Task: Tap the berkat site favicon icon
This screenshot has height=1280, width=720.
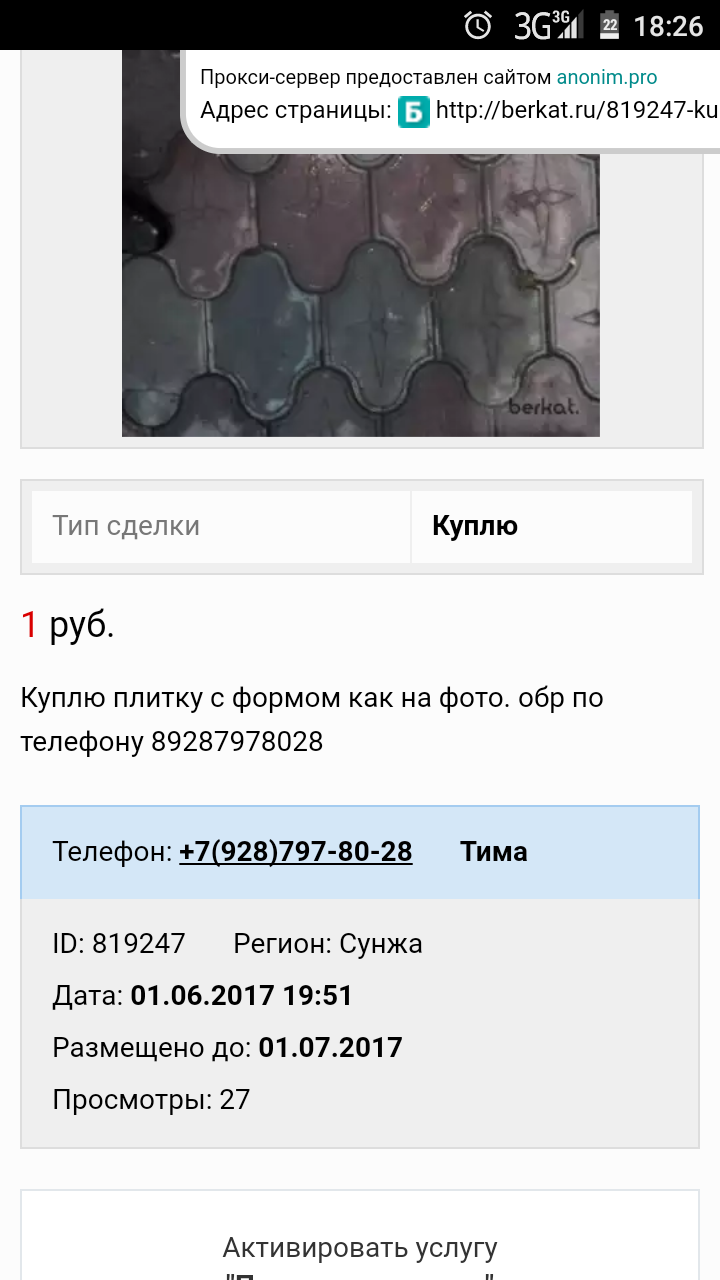Action: point(414,111)
